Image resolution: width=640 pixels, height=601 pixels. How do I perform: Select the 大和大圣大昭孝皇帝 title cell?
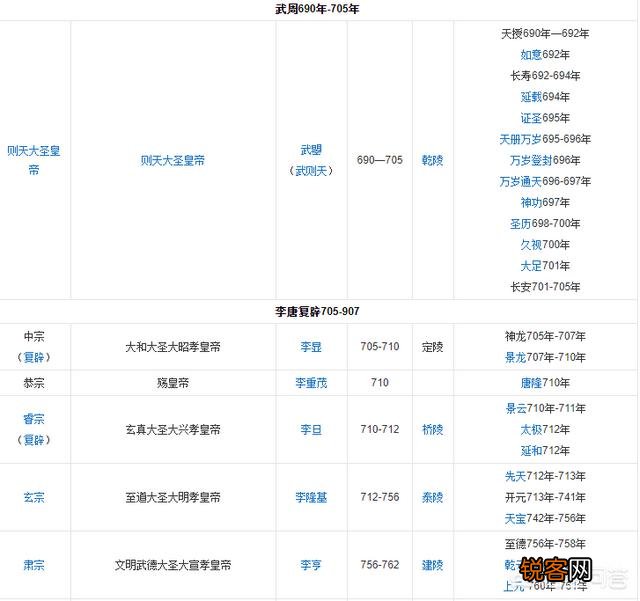(x=173, y=347)
